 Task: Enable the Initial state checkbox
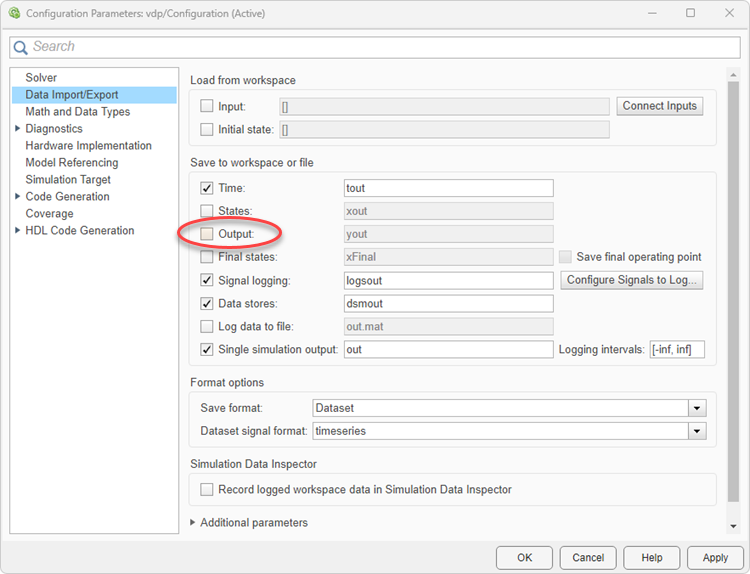(x=207, y=129)
